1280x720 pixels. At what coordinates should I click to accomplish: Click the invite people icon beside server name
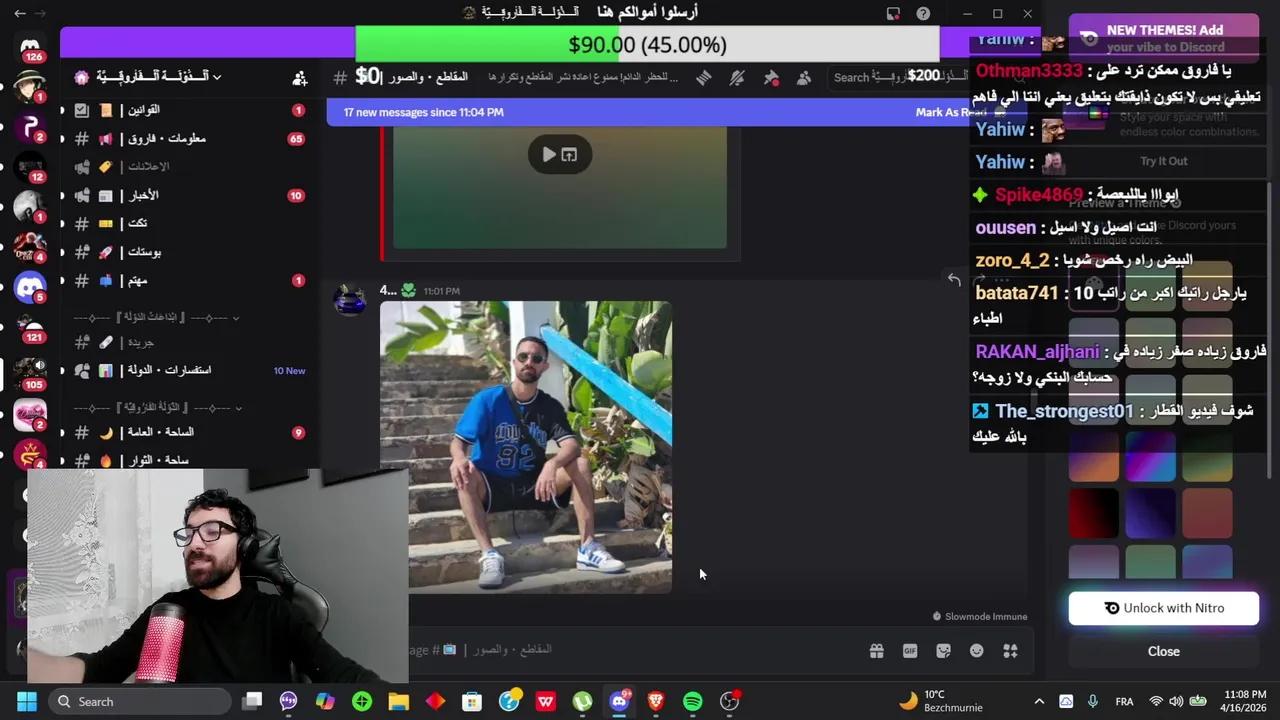(299, 78)
